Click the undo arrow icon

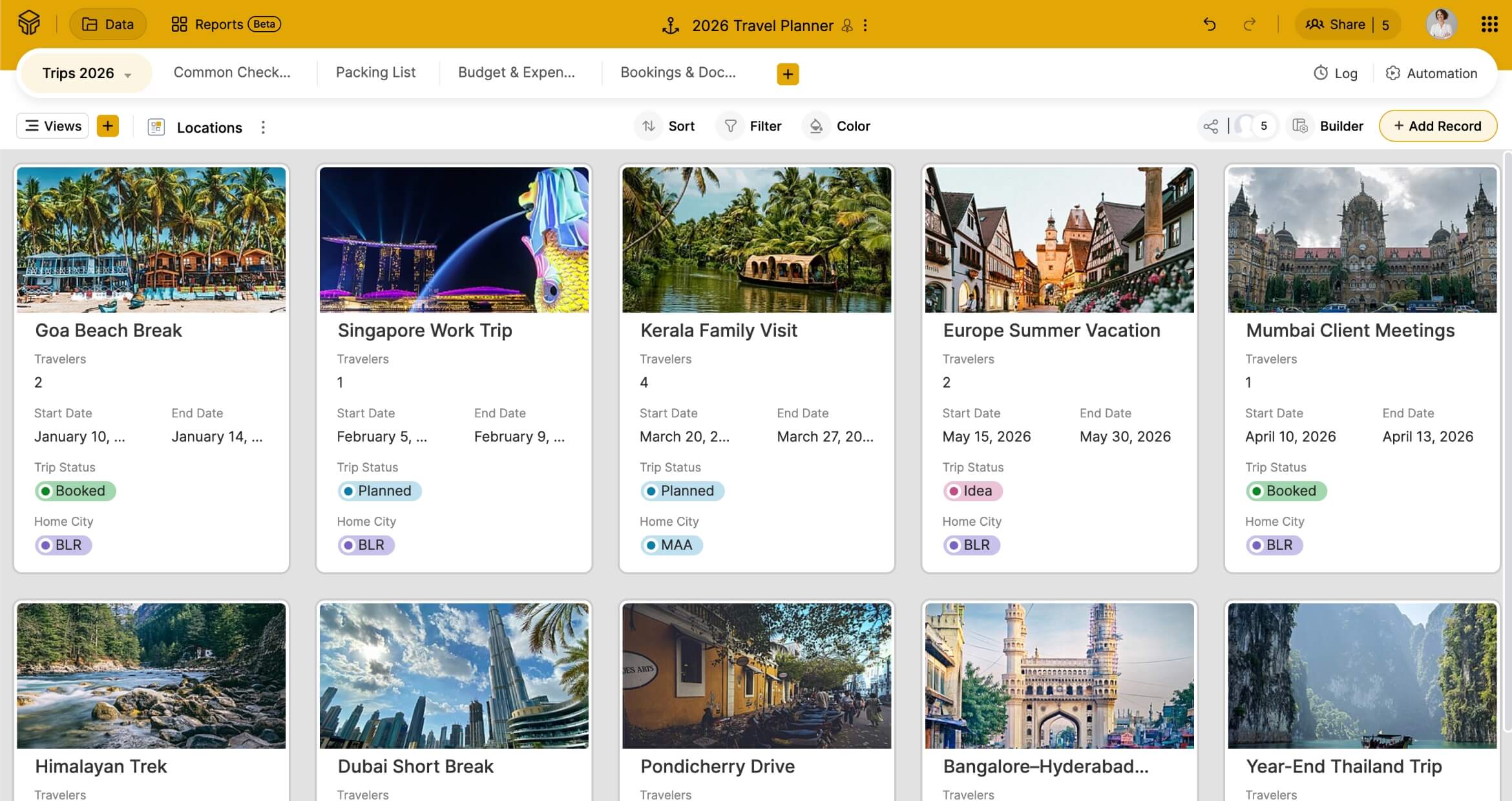(x=1210, y=25)
